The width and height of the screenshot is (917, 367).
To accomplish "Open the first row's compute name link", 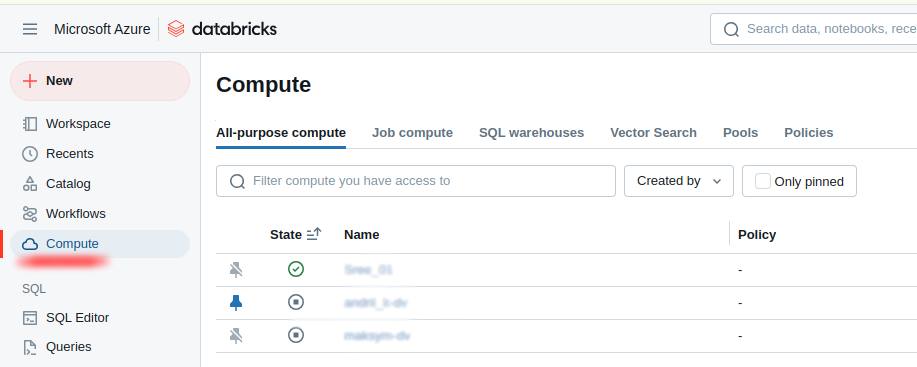I will (368, 270).
